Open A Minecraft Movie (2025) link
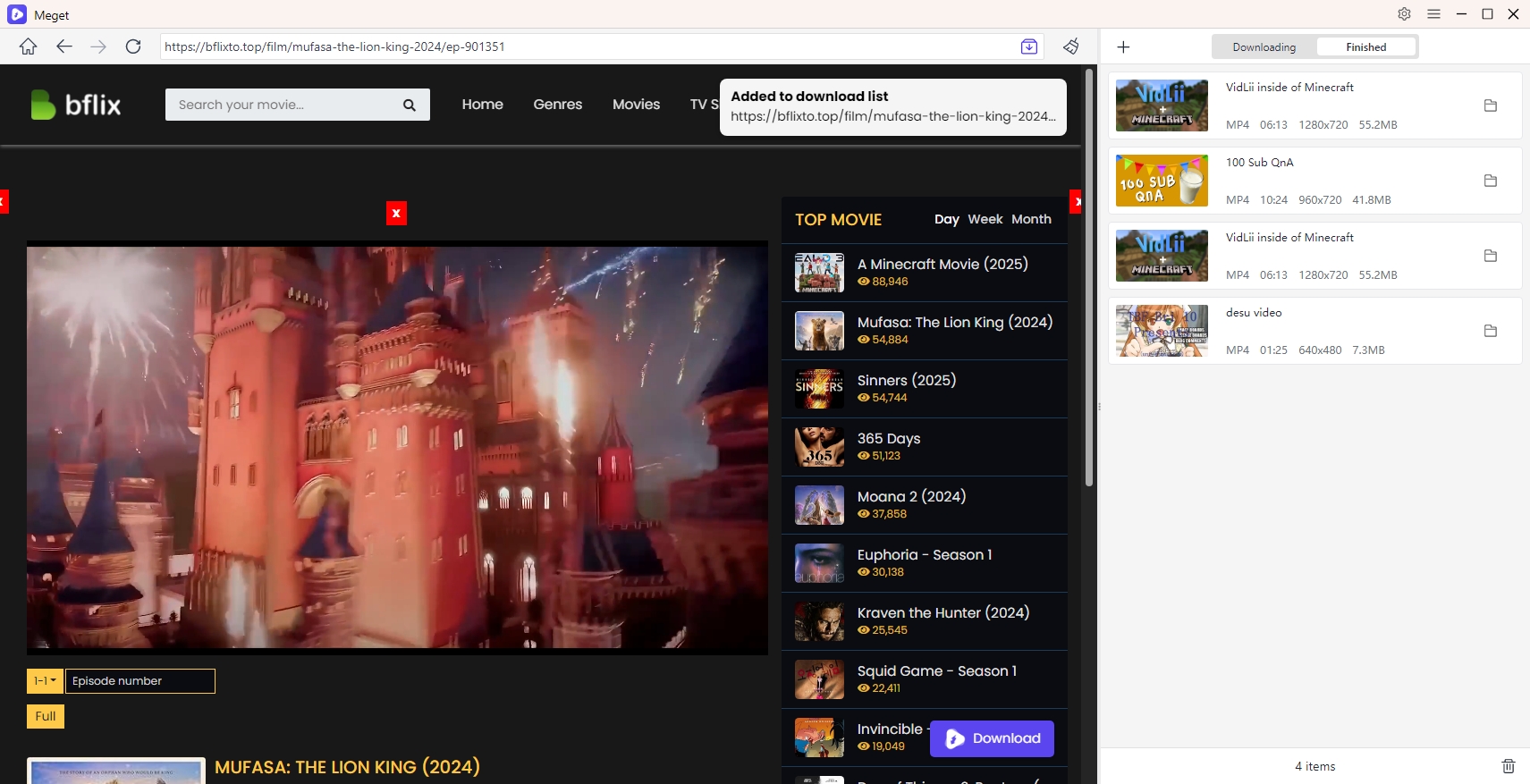Screen dimensions: 1530x784 (943, 265)
